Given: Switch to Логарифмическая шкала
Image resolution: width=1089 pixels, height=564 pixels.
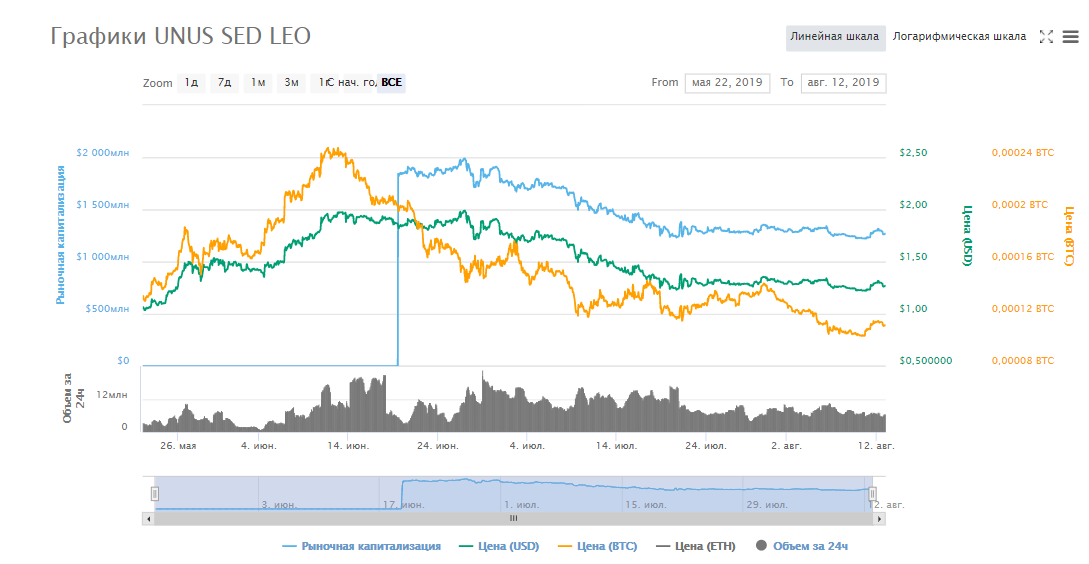Looking at the screenshot, I should point(959,37).
